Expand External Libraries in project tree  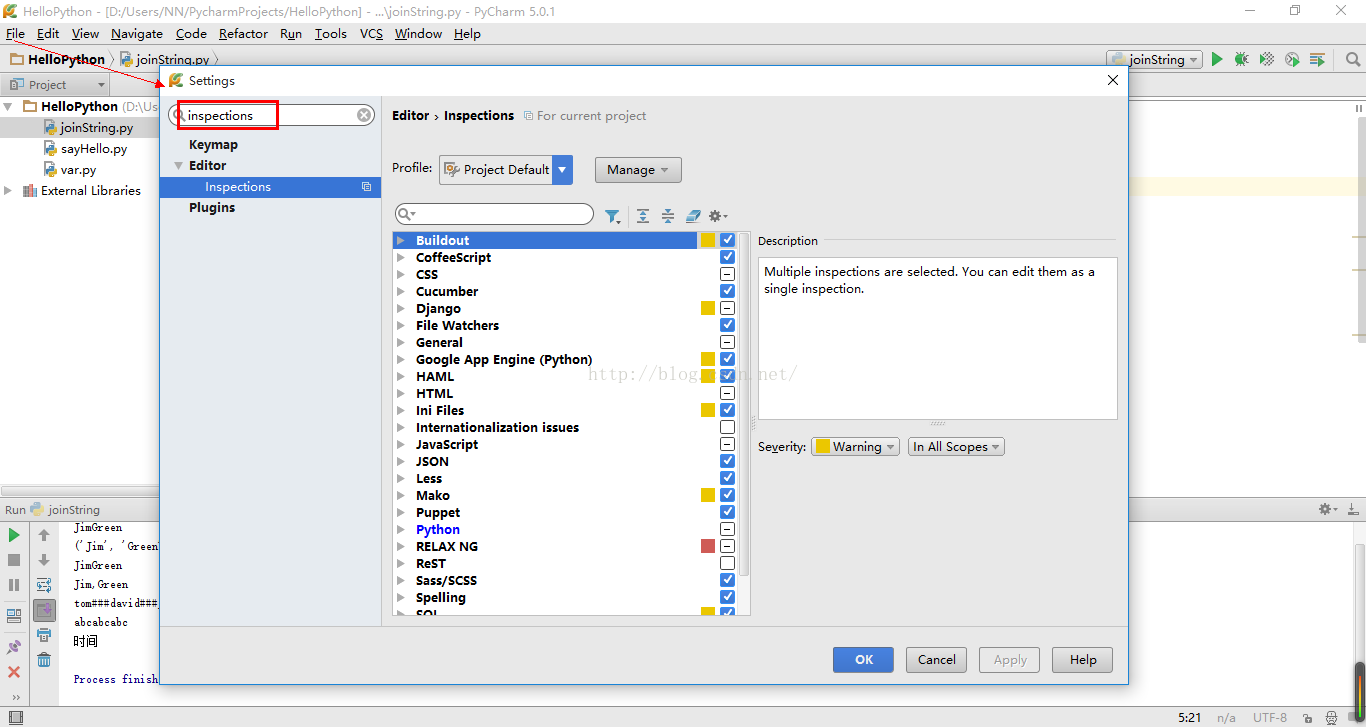(x=8, y=190)
